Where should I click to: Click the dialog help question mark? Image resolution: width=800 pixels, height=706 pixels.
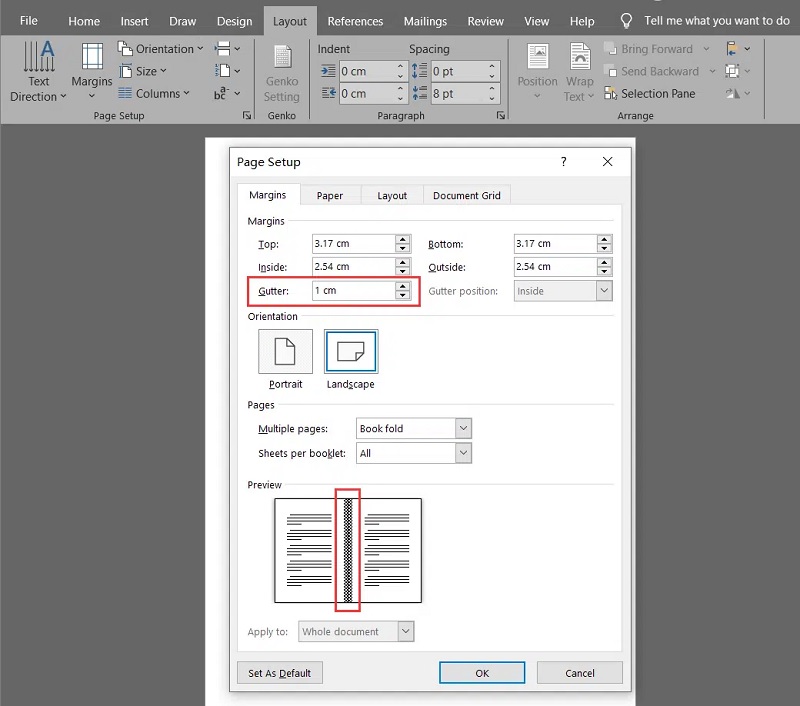563,162
